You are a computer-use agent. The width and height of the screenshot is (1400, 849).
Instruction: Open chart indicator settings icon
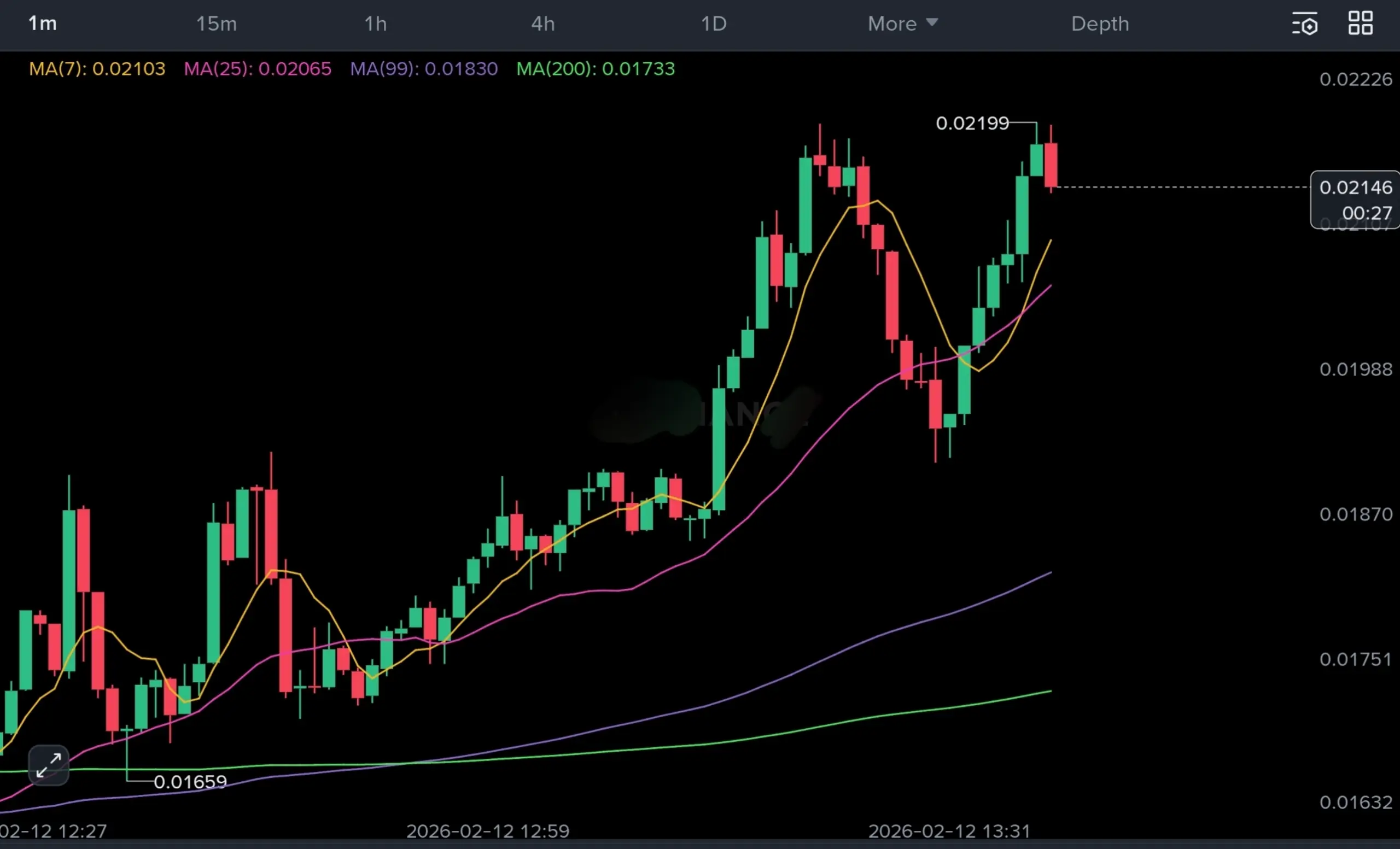tap(1304, 24)
